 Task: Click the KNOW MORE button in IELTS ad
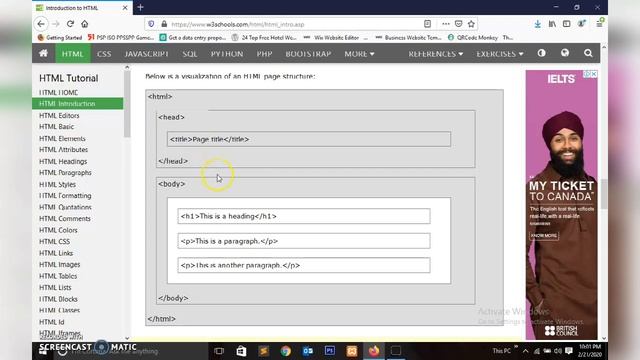(544, 236)
